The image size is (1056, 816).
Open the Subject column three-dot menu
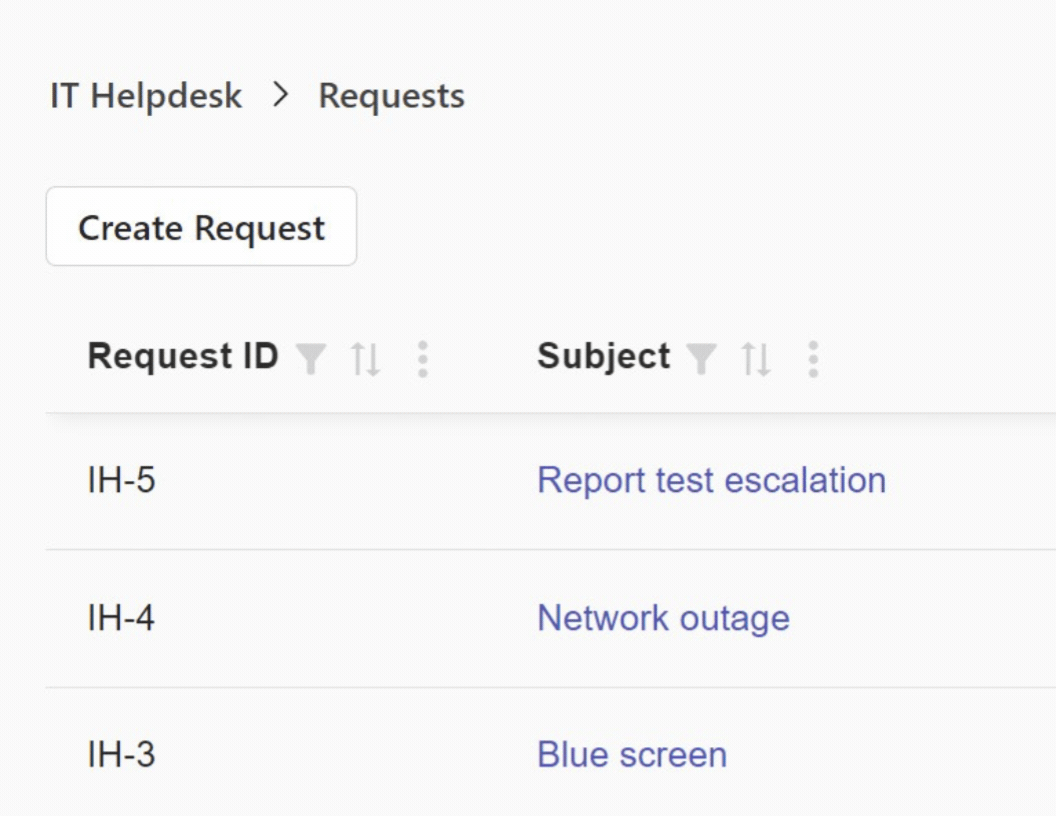point(813,359)
